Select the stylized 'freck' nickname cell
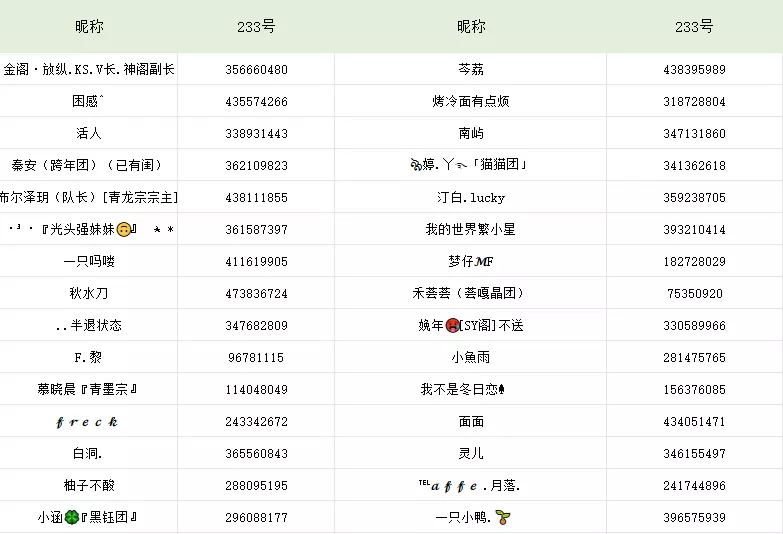783x534 pixels. pyautogui.click(x=87, y=422)
